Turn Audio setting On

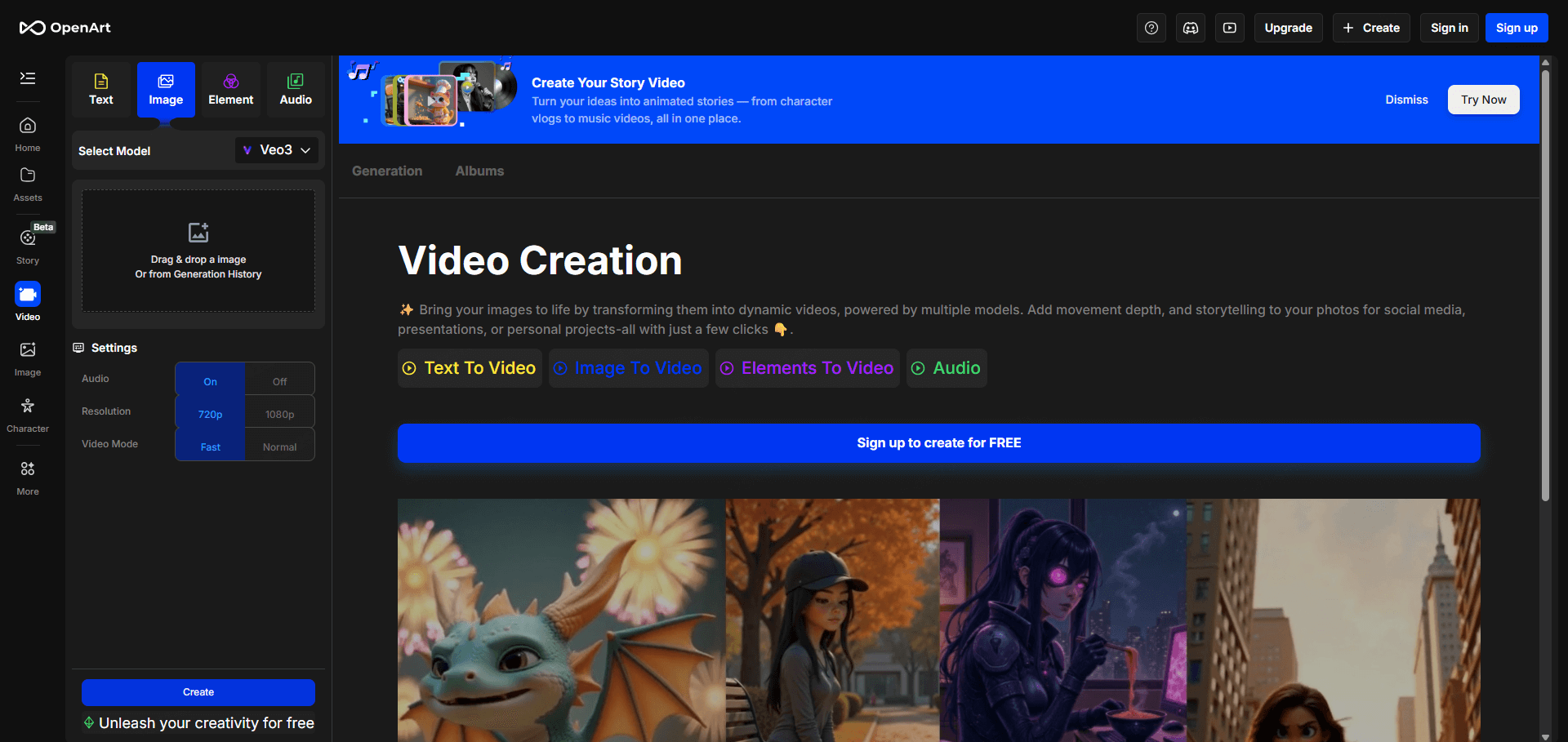(210, 381)
